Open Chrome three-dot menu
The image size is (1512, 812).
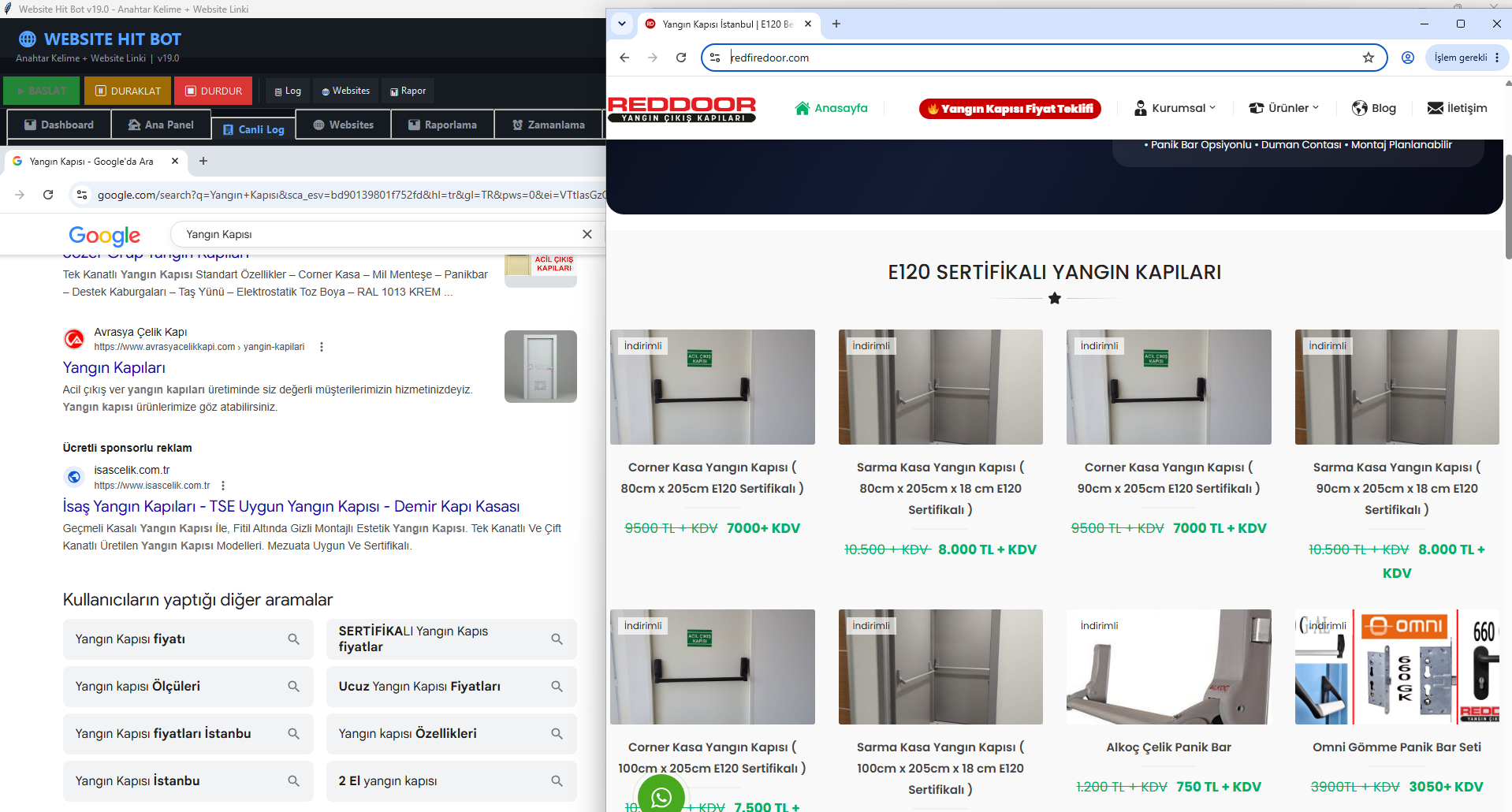[x=1497, y=58]
